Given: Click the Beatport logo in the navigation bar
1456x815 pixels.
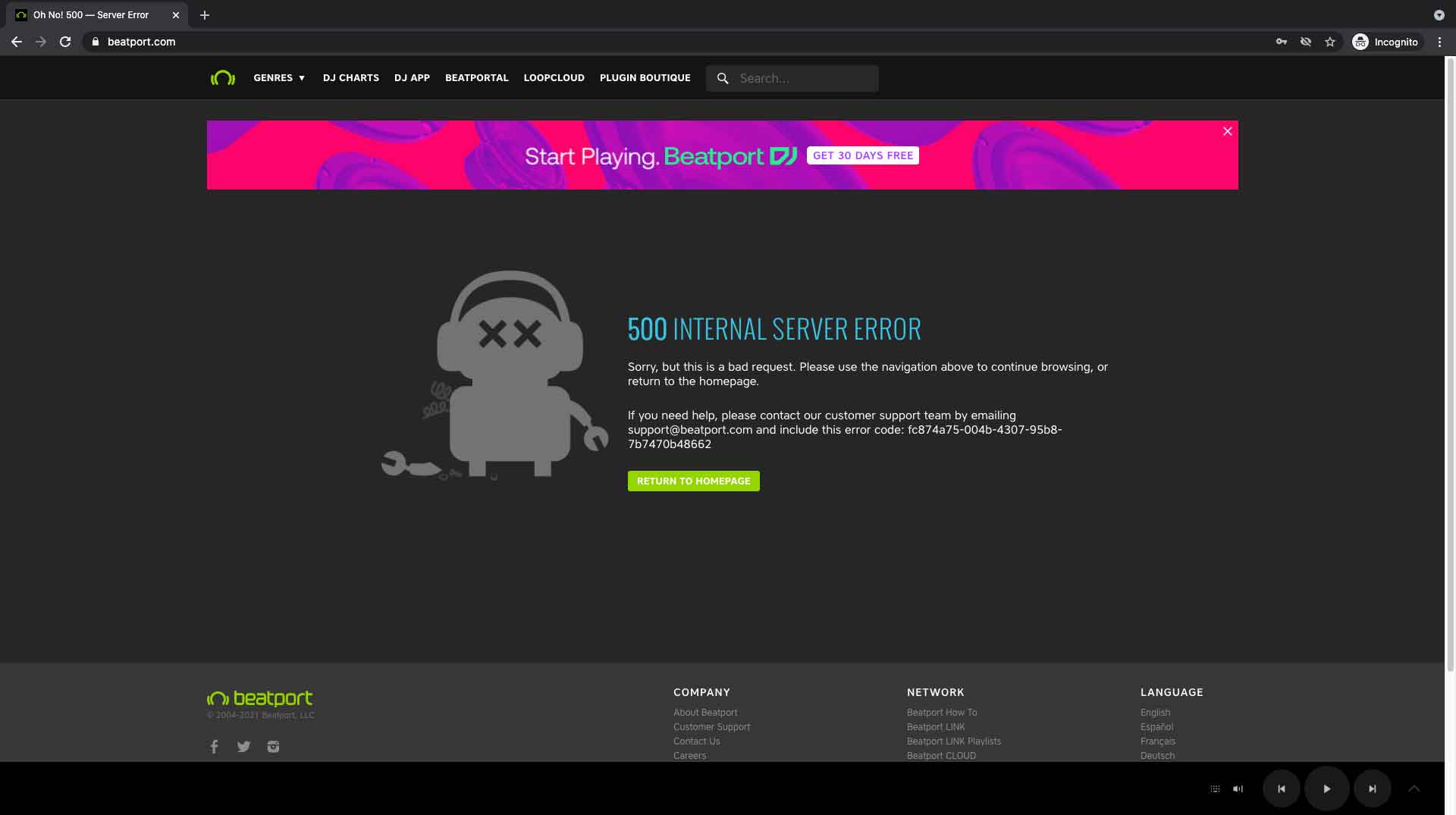Looking at the screenshot, I should [223, 78].
